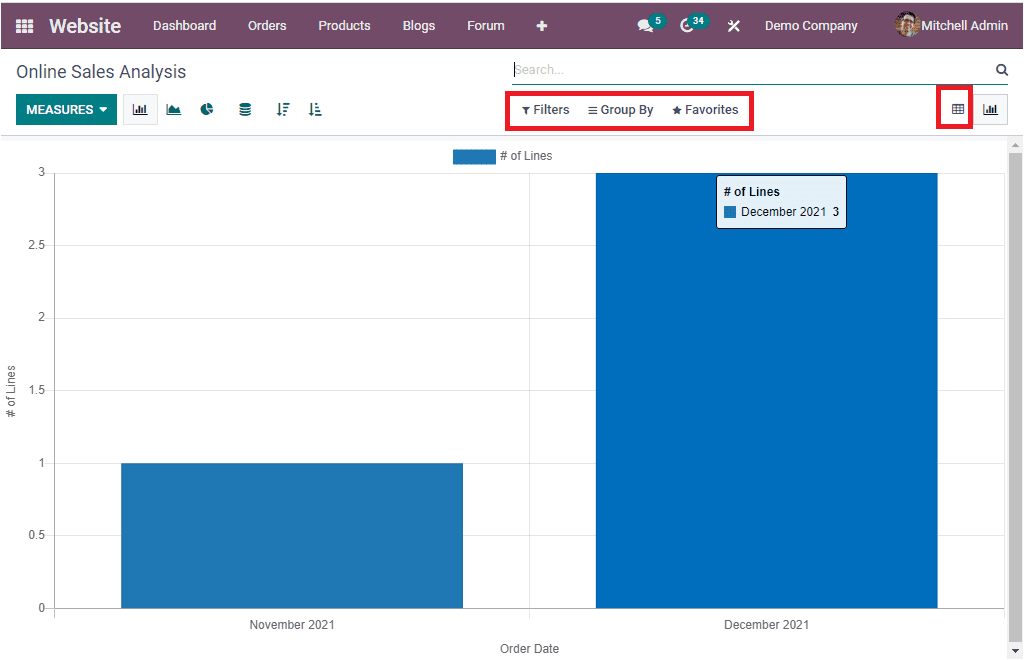1024x660 pixels.
Task: Switch to the pie chart view
Action: (x=207, y=109)
